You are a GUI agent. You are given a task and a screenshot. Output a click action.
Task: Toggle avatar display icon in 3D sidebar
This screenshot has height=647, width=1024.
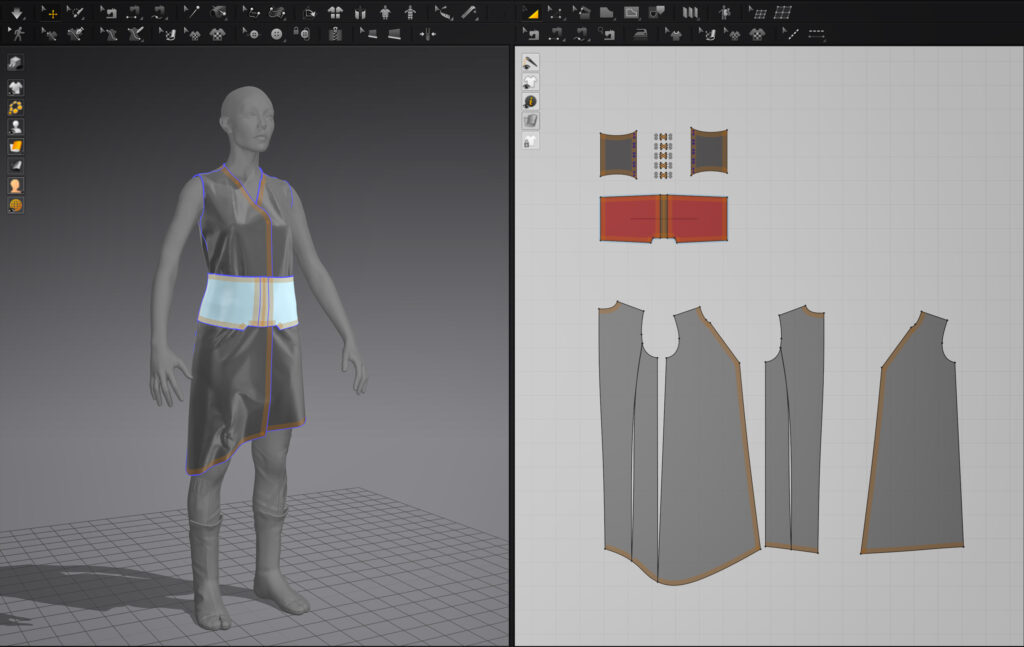(x=16, y=127)
